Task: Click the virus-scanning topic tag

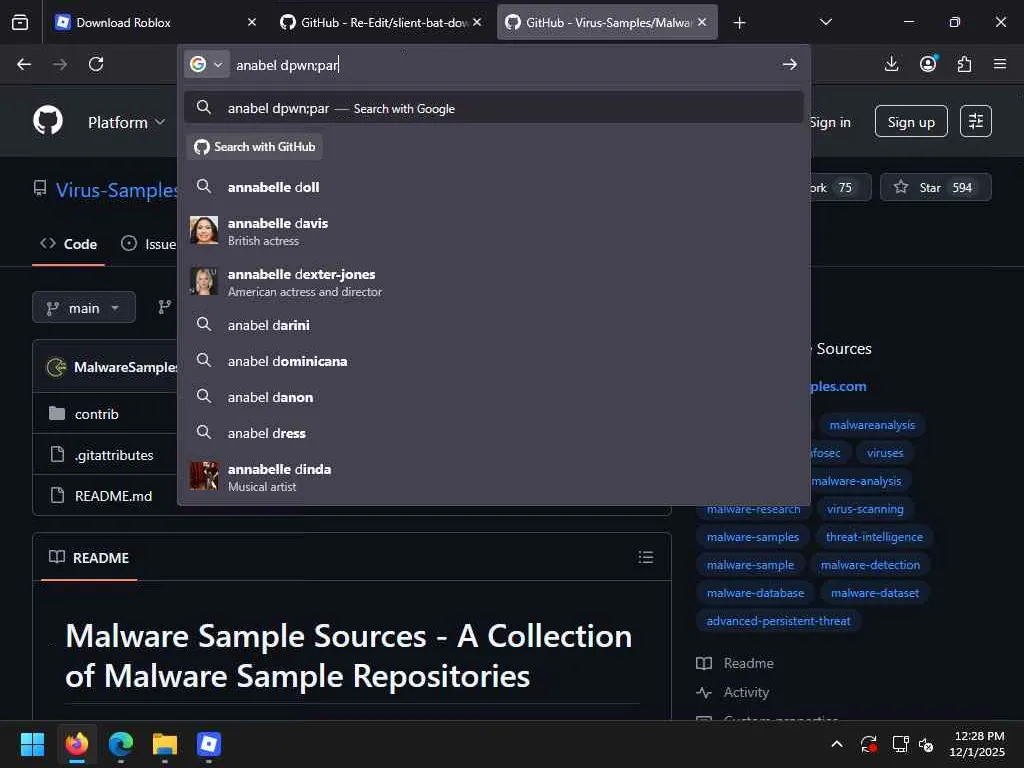Action: 865,509
